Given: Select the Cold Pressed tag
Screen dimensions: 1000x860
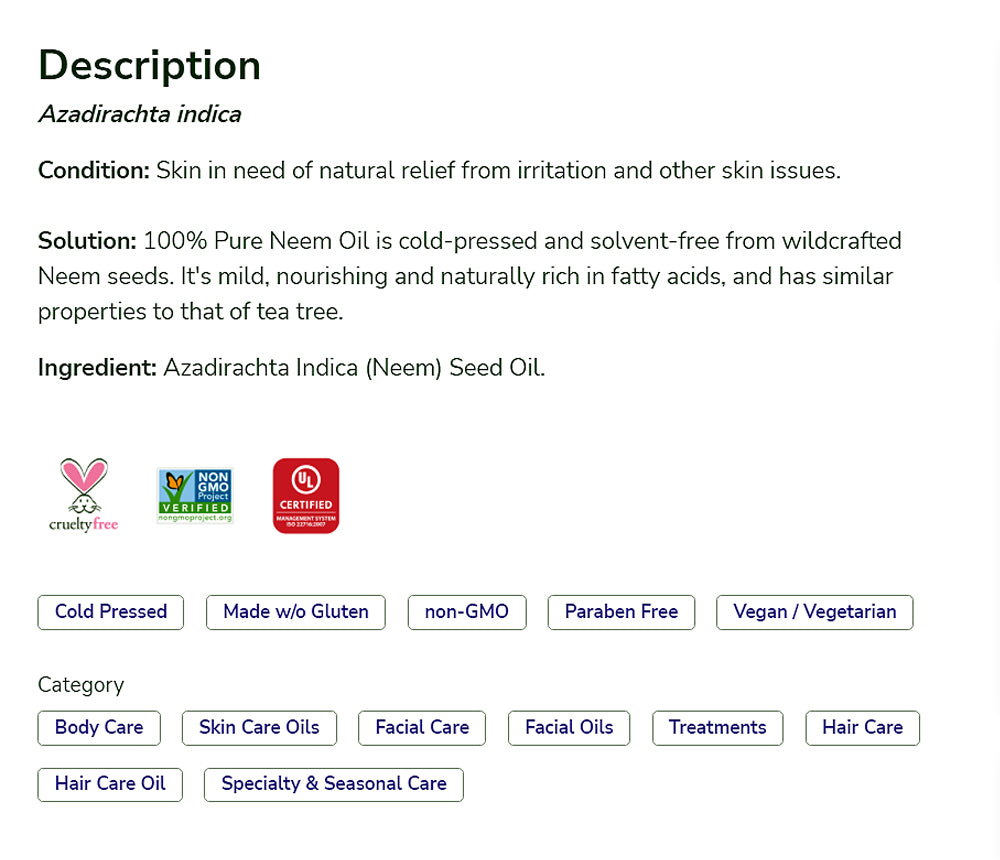Looking at the screenshot, I should coord(111,612).
